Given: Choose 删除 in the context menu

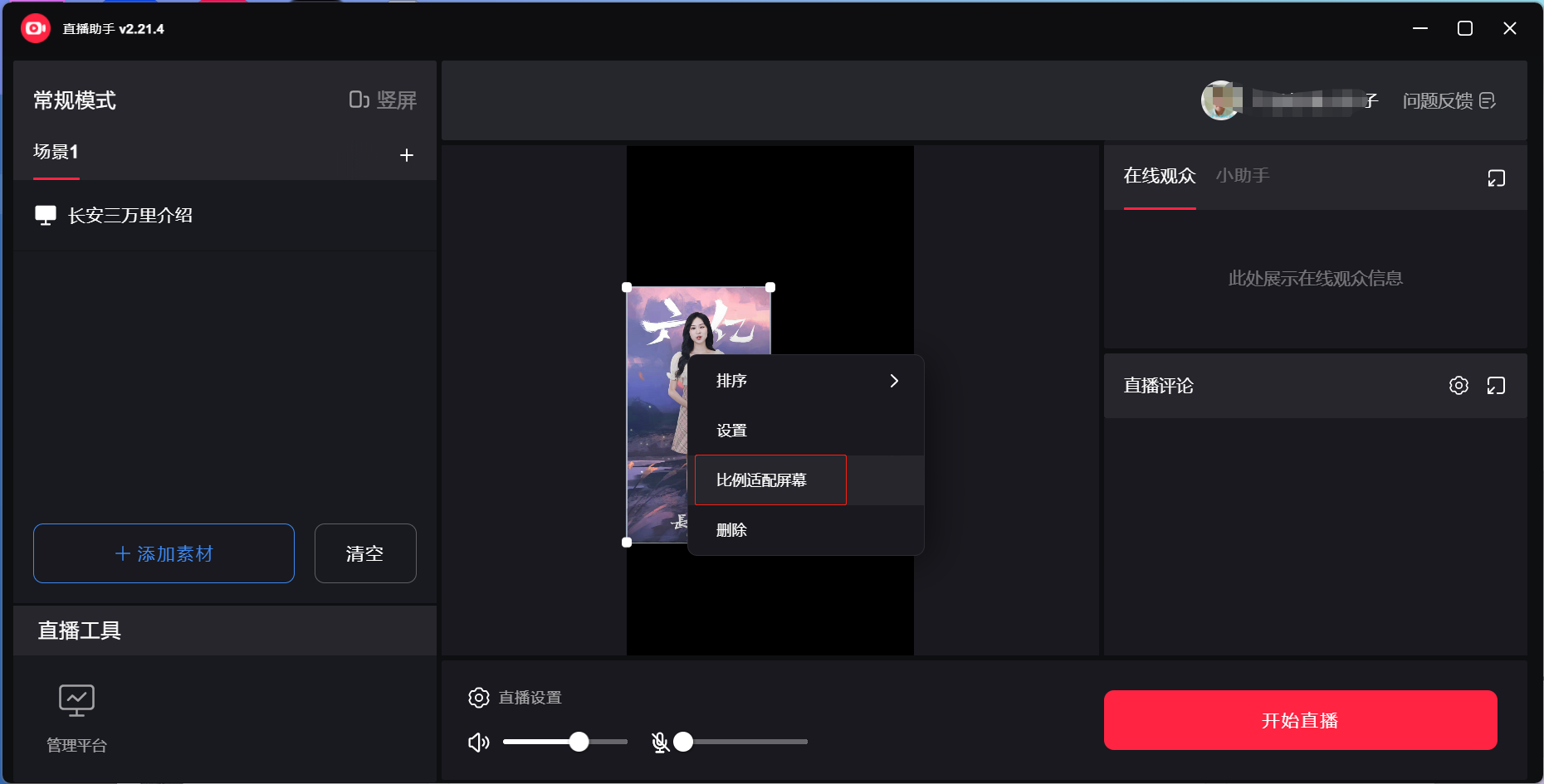Looking at the screenshot, I should 805,530.
